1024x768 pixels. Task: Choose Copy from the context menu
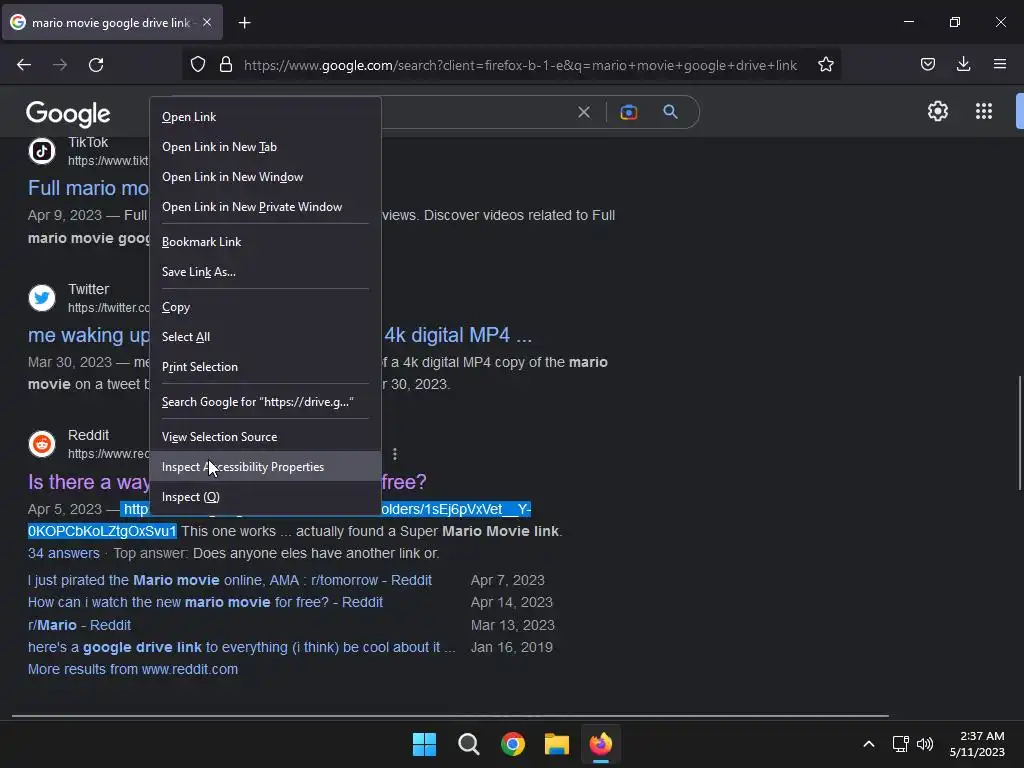tap(265, 307)
